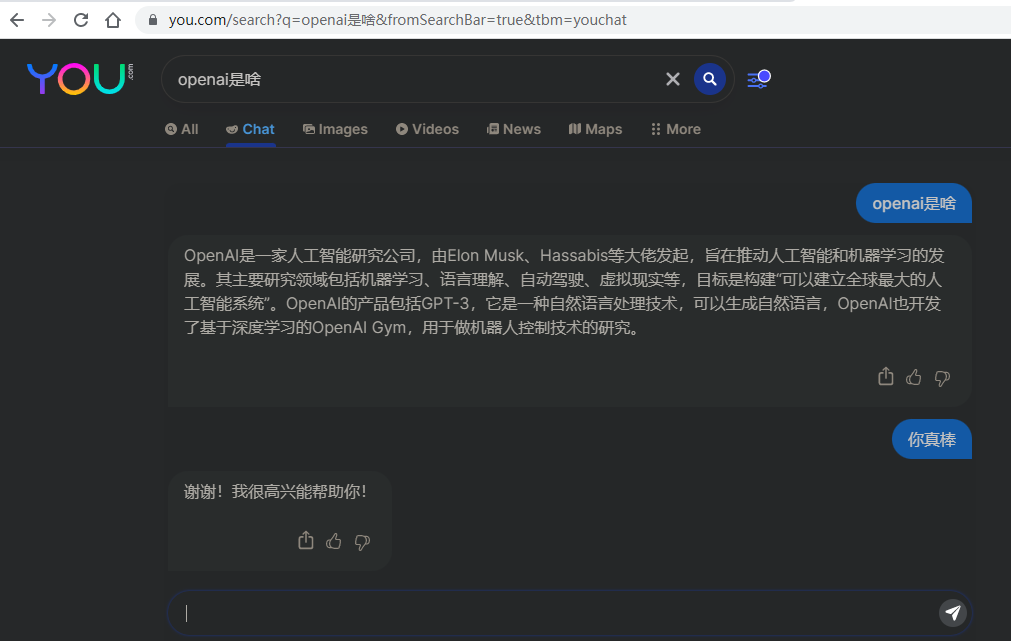Like the '谢谢！我很高兴能帮助你！' reply
This screenshot has height=641, width=1011.
click(333, 541)
